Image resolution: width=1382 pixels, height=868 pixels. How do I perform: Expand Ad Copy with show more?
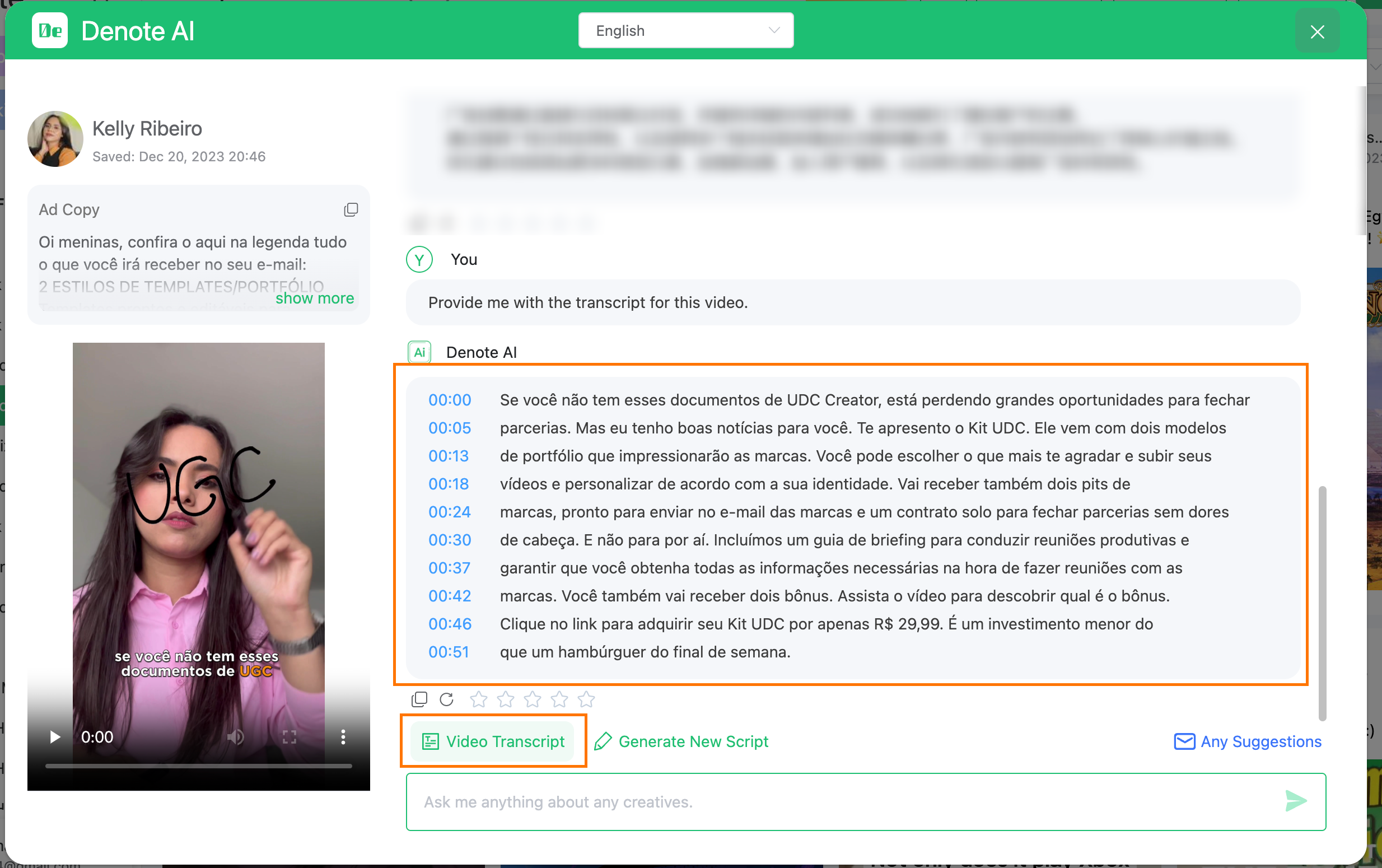coord(315,298)
